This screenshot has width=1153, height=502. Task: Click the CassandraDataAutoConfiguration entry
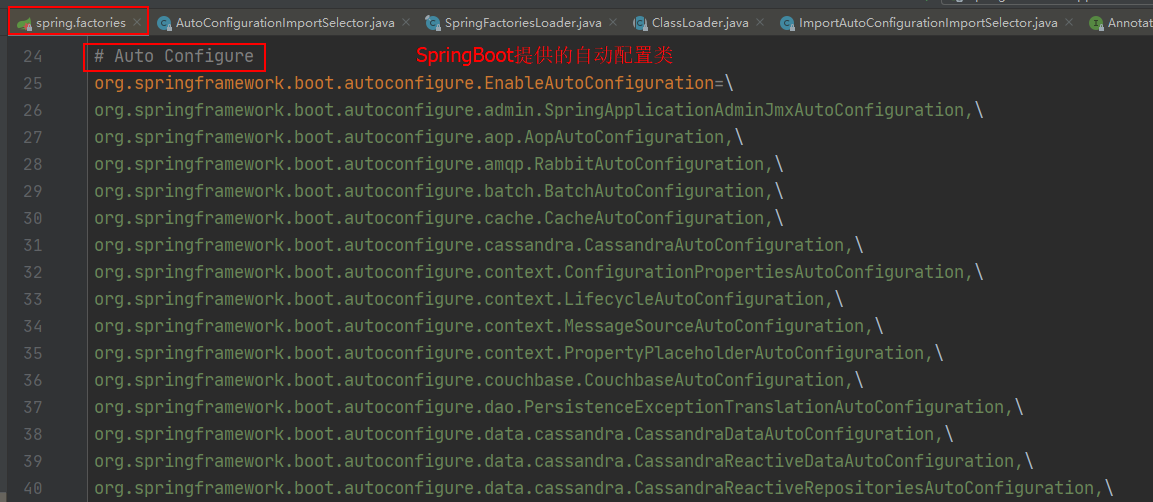click(x=524, y=434)
